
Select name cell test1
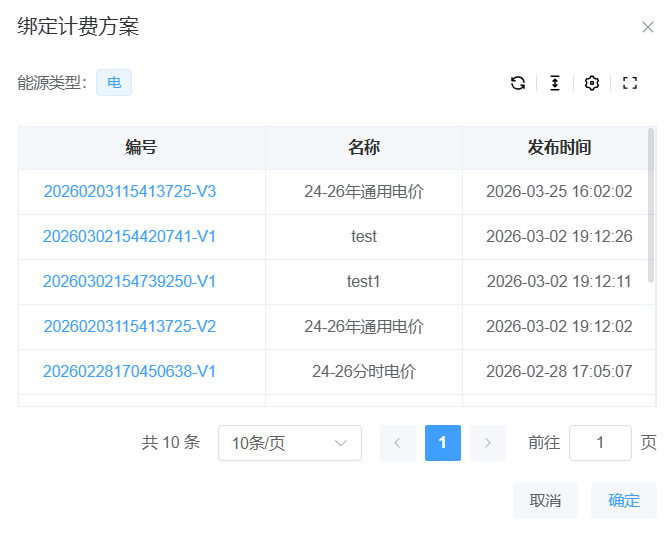pos(364,281)
